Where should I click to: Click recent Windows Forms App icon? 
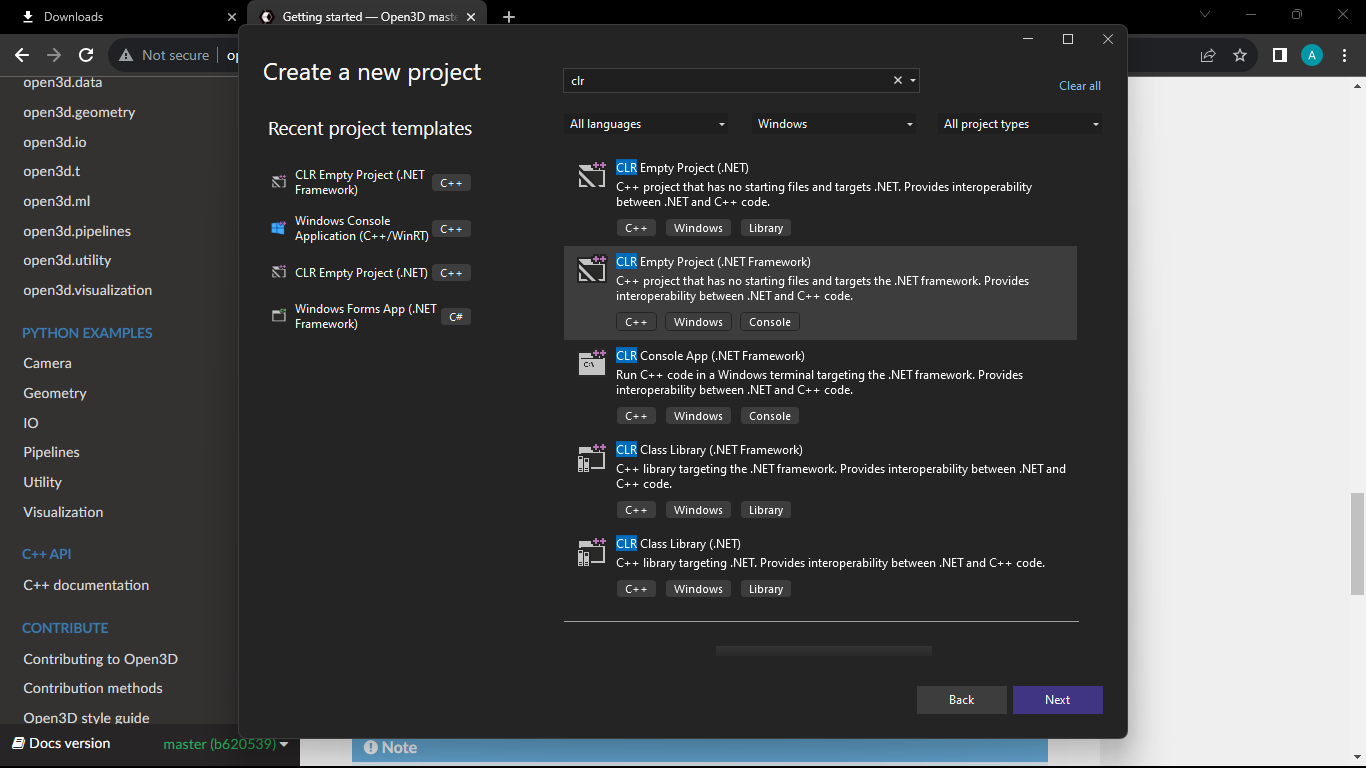(279, 316)
